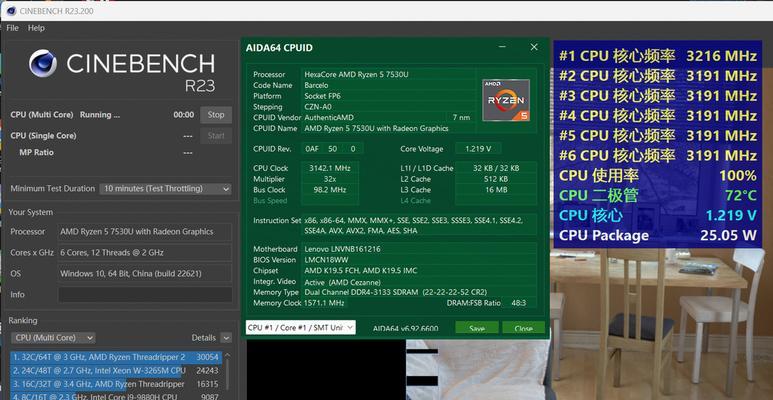Click the Memory Clock value 1571.1 MHz
Viewport: 773px width, 400px height.
point(324,303)
